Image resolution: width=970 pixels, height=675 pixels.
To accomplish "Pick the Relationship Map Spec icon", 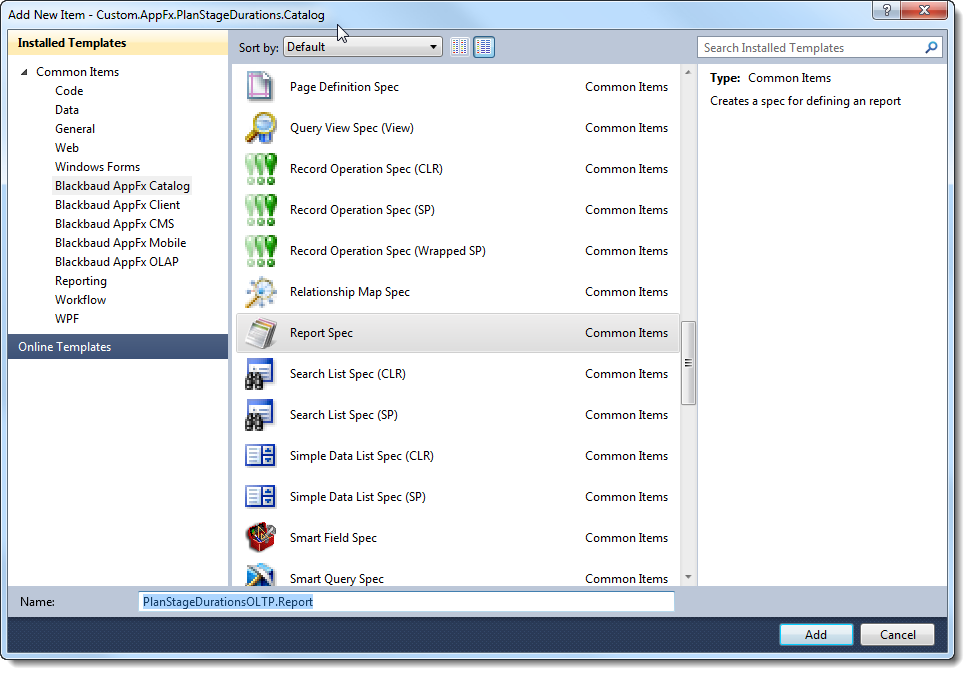I will tap(260, 292).
